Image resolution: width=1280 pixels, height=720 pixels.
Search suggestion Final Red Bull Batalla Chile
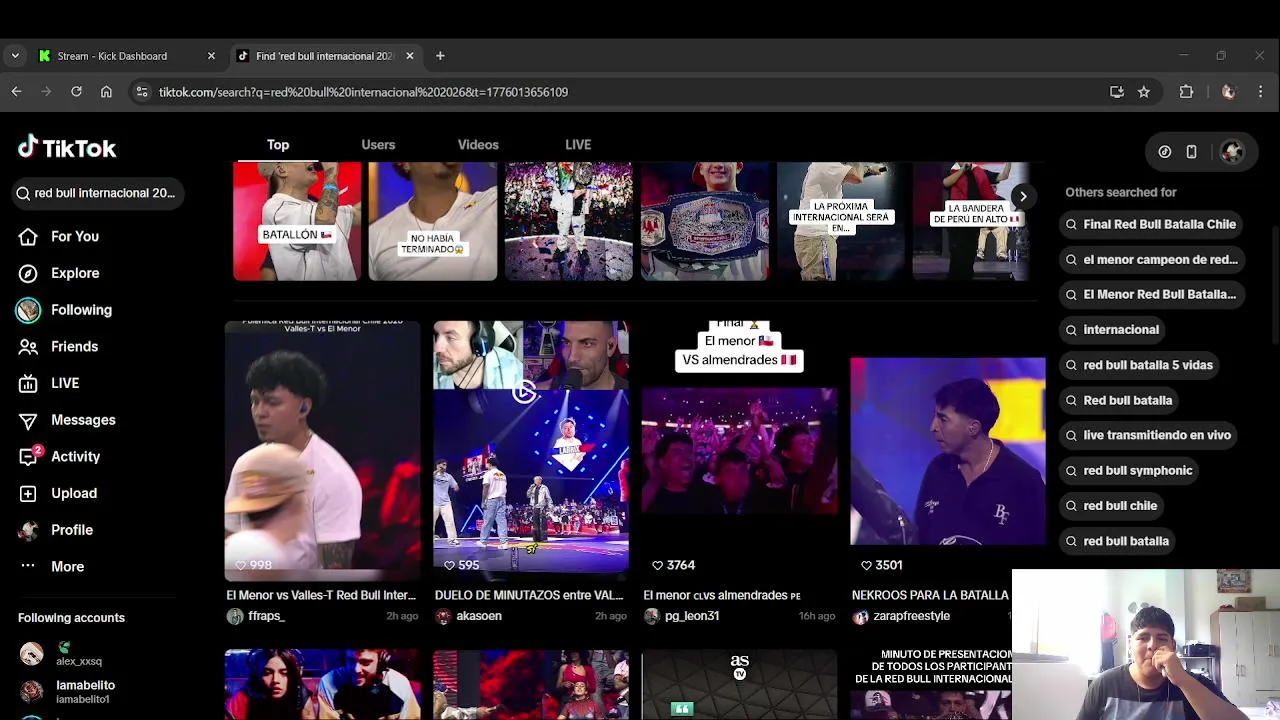(1150, 224)
